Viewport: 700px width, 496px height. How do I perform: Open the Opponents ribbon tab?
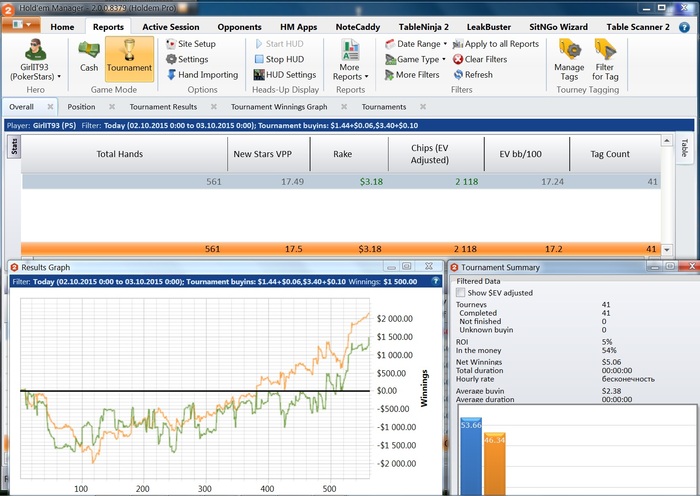pyautogui.click(x=239, y=27)
